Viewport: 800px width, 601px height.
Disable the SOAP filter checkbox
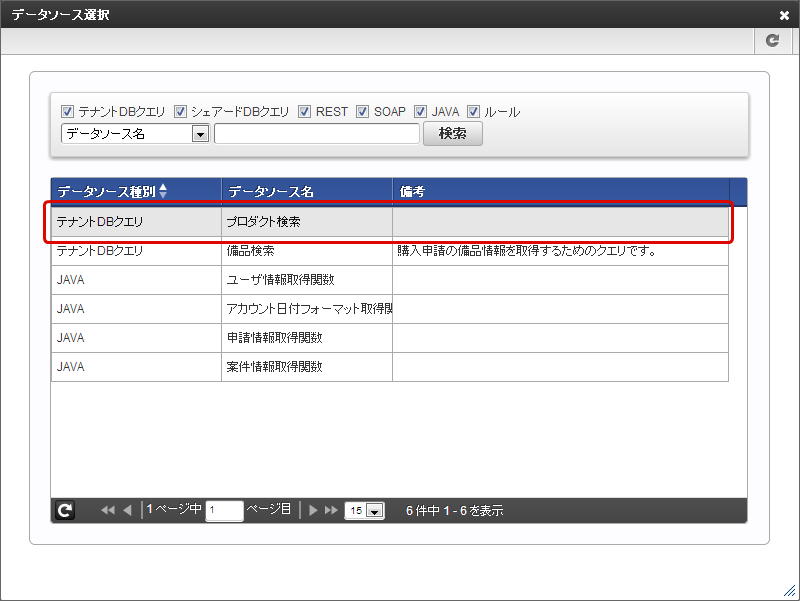(363, 112)
